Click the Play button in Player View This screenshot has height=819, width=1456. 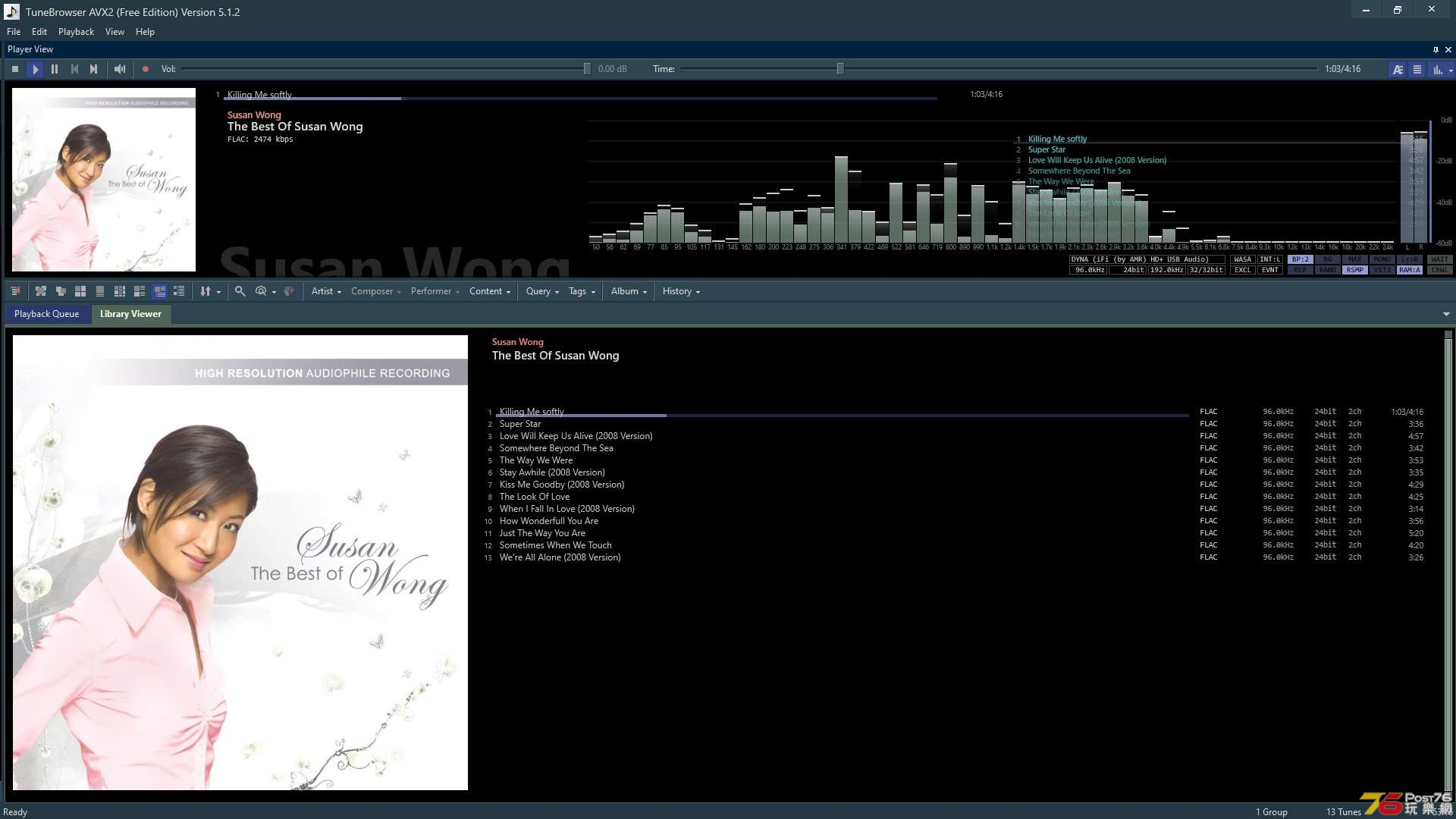[x=35, y=69]
